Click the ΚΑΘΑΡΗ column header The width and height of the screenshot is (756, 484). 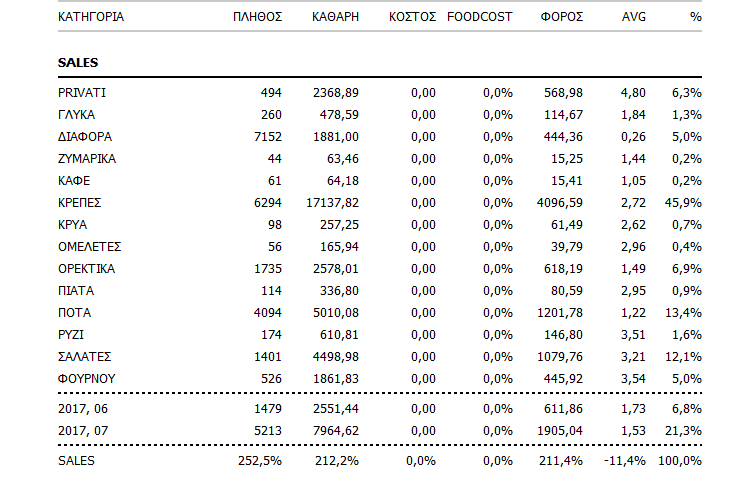coord(335,18)
